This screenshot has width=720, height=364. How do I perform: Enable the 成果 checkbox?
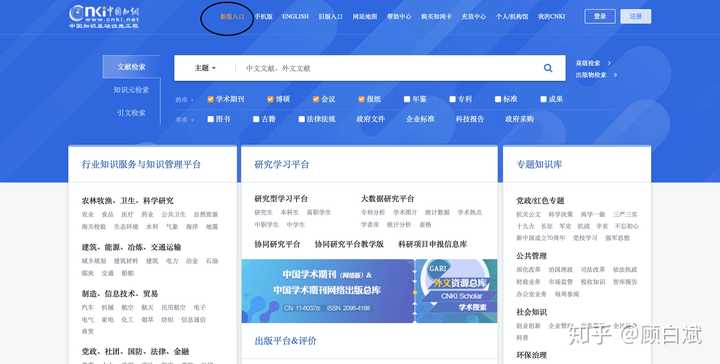[543, 99]
